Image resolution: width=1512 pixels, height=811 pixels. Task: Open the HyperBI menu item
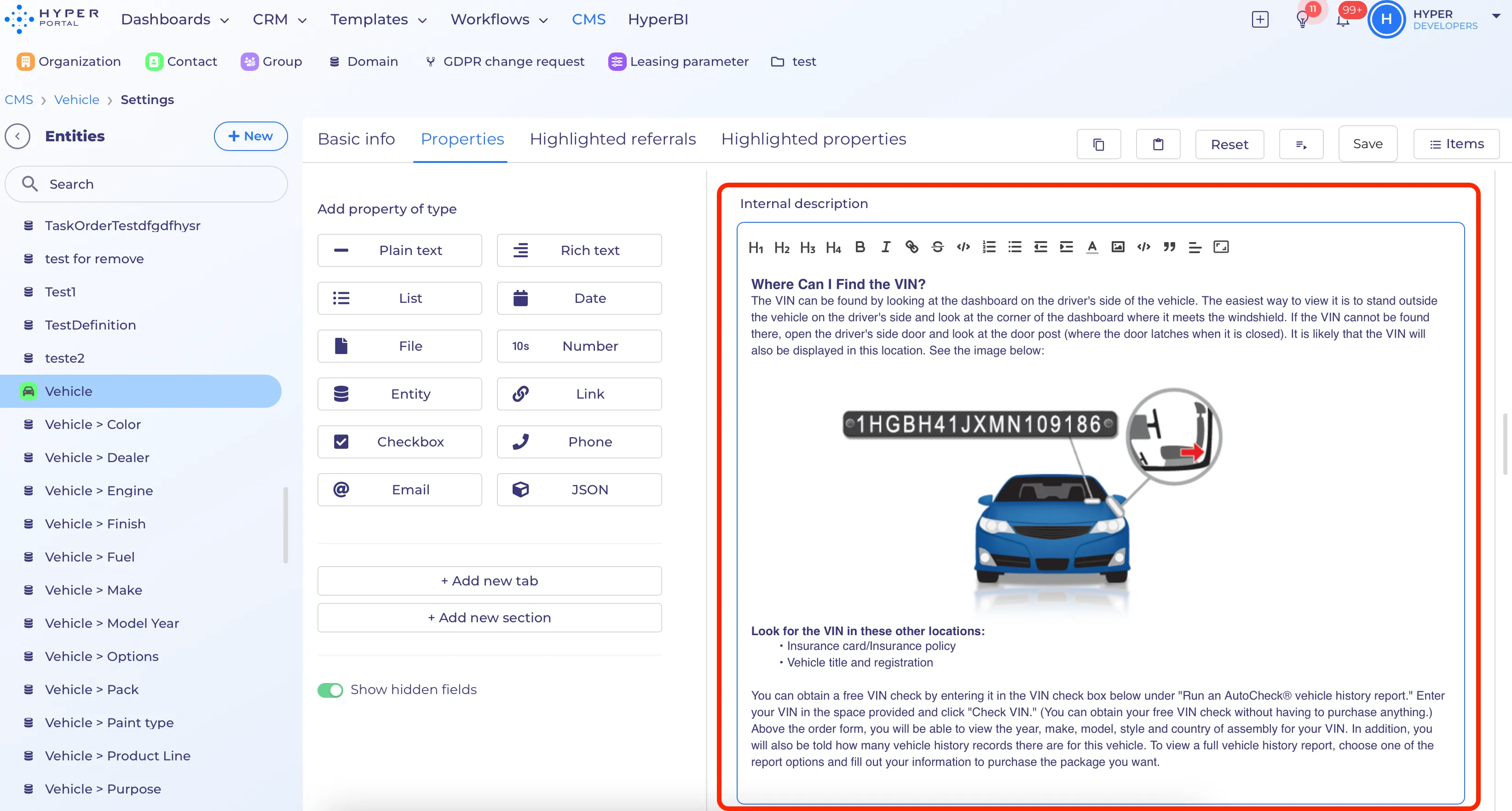[x=658, y=19]
